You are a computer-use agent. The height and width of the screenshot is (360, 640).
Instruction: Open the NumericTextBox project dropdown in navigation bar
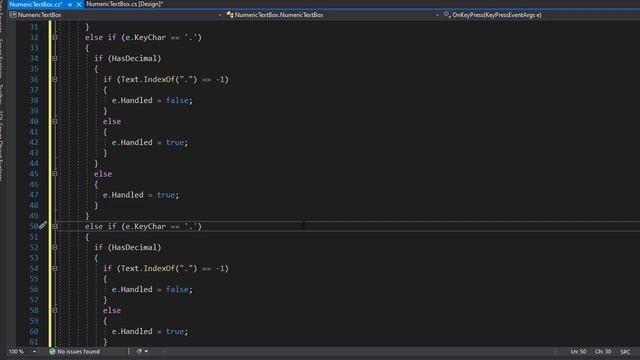coord(116,15)
